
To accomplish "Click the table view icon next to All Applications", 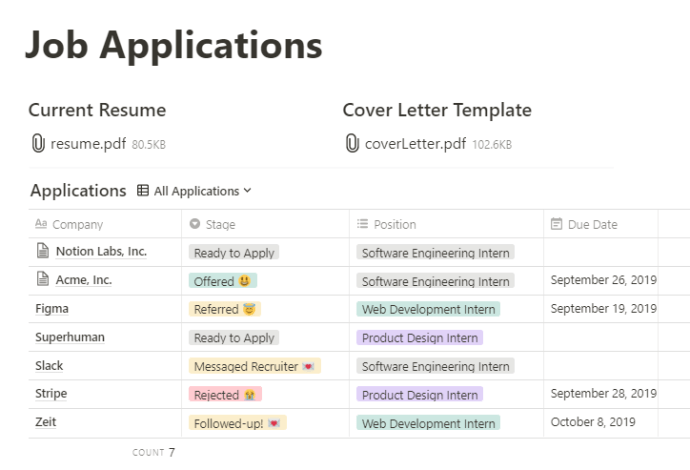I will click(x=143, y=191).
